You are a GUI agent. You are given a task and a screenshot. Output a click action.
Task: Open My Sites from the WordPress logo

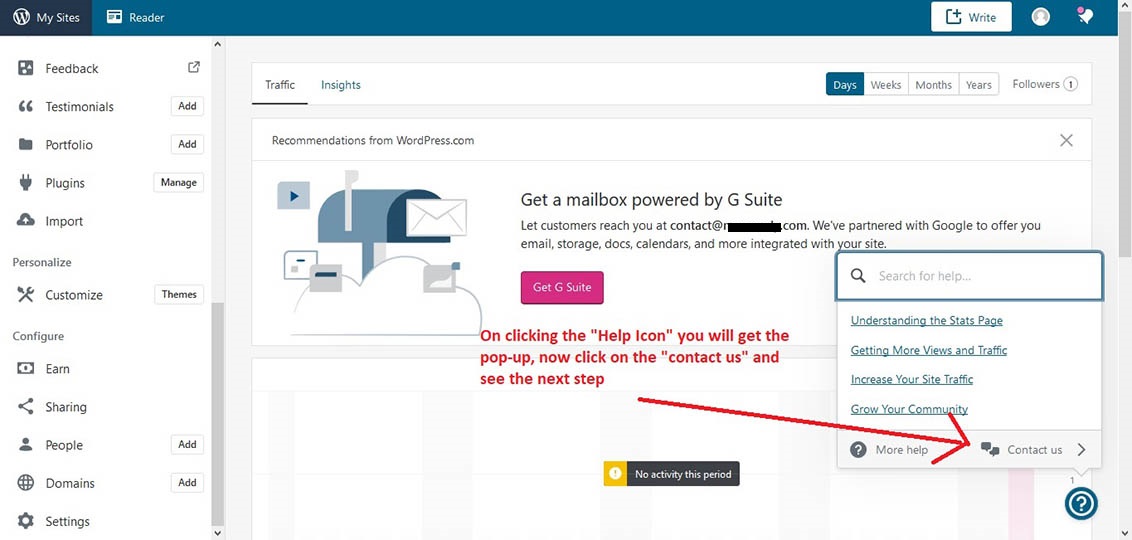[x=46, y=17]
